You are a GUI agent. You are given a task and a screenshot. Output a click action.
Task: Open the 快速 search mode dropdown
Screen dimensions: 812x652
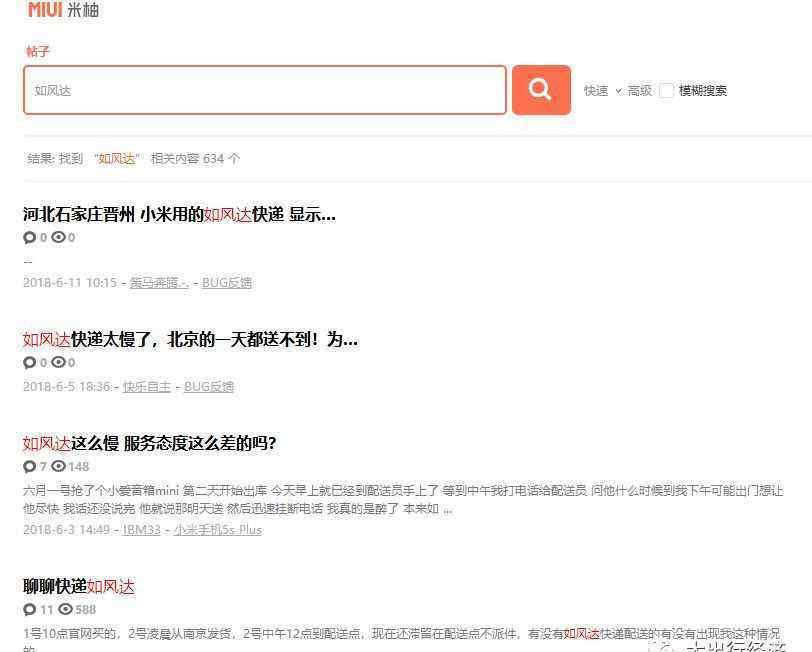(x=602, y=91)
